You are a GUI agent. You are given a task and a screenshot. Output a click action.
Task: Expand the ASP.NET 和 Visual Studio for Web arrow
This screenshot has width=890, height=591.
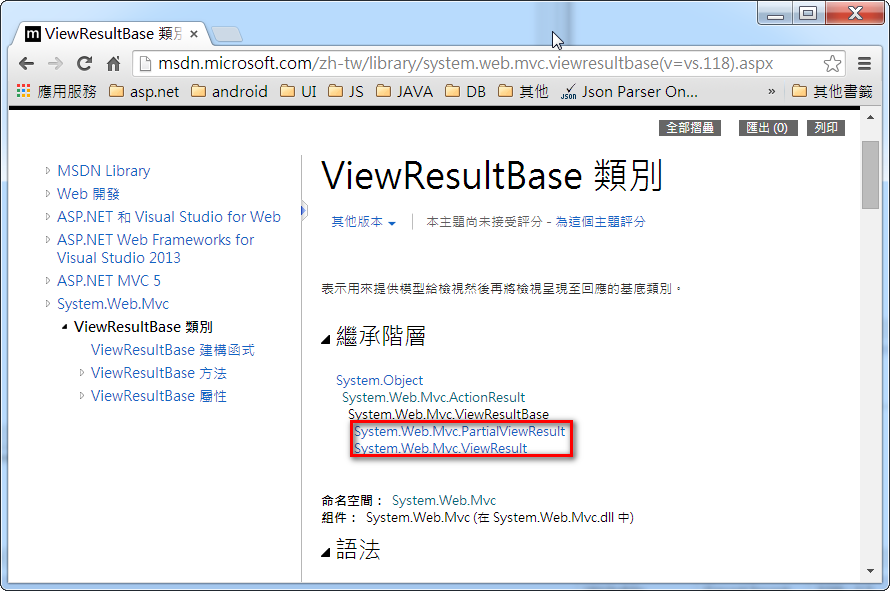click(x=48, y=216)
